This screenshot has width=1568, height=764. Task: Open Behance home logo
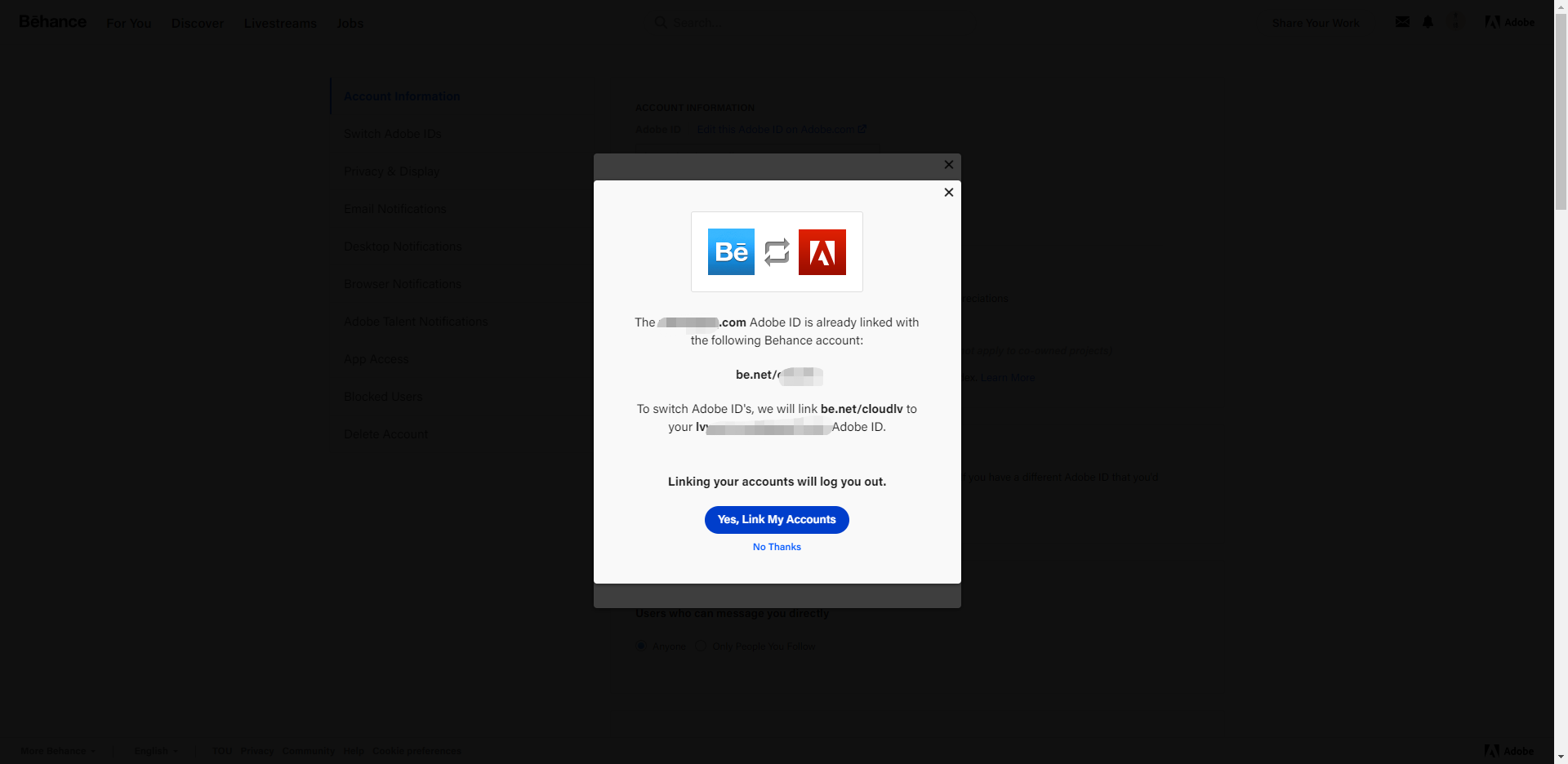(52, 22)
